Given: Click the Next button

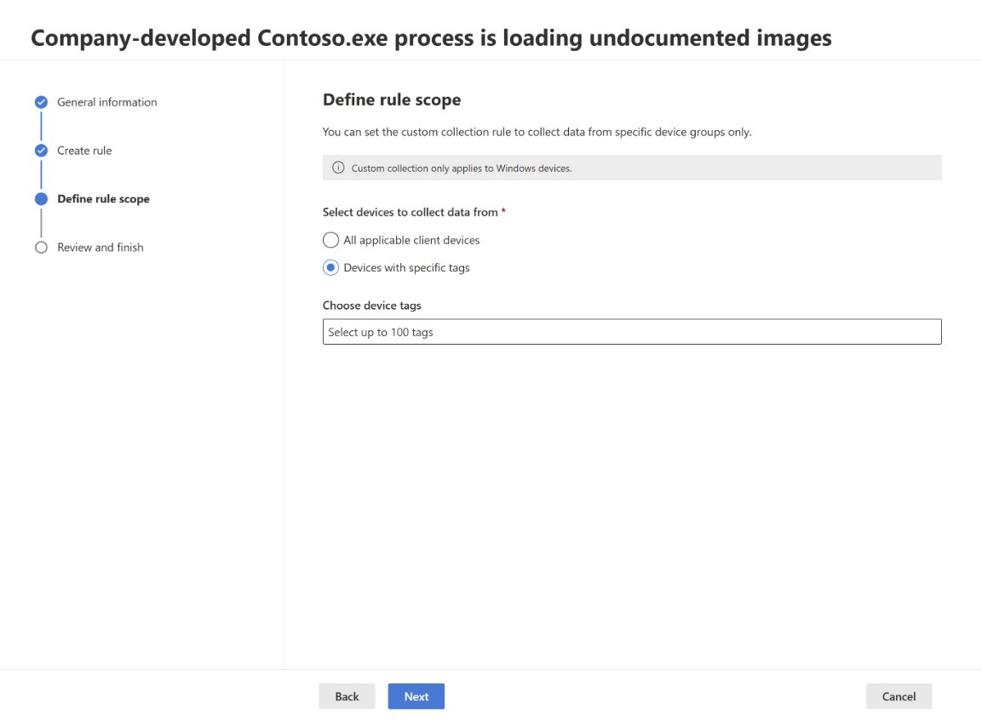Looking at the screenshot, I should (416, 696).
